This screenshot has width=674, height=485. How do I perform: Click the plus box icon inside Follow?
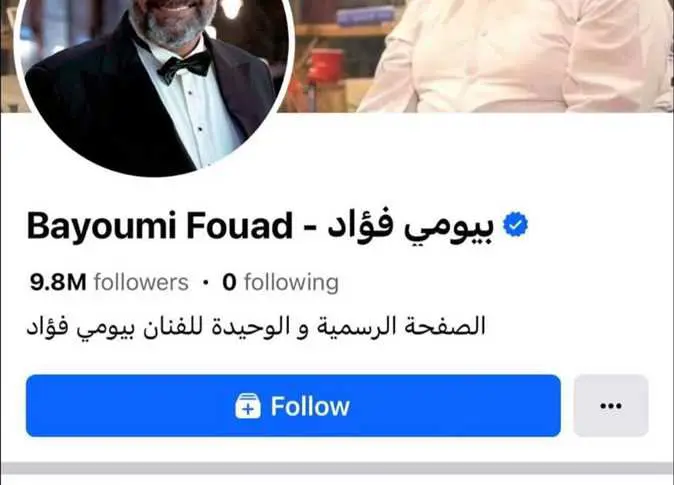(x=248, y=406)
